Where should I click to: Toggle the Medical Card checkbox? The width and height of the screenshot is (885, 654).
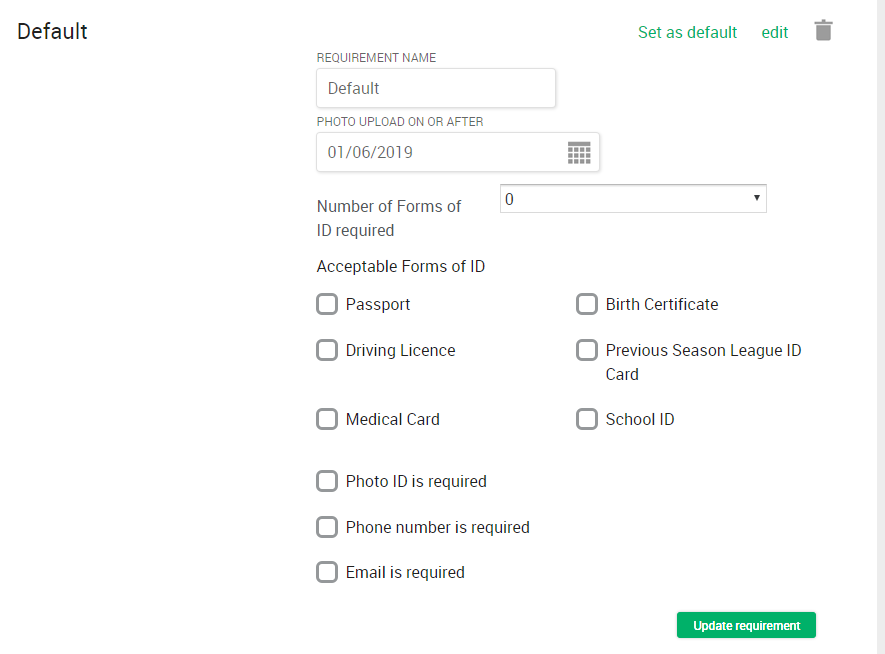coord(327,419)
